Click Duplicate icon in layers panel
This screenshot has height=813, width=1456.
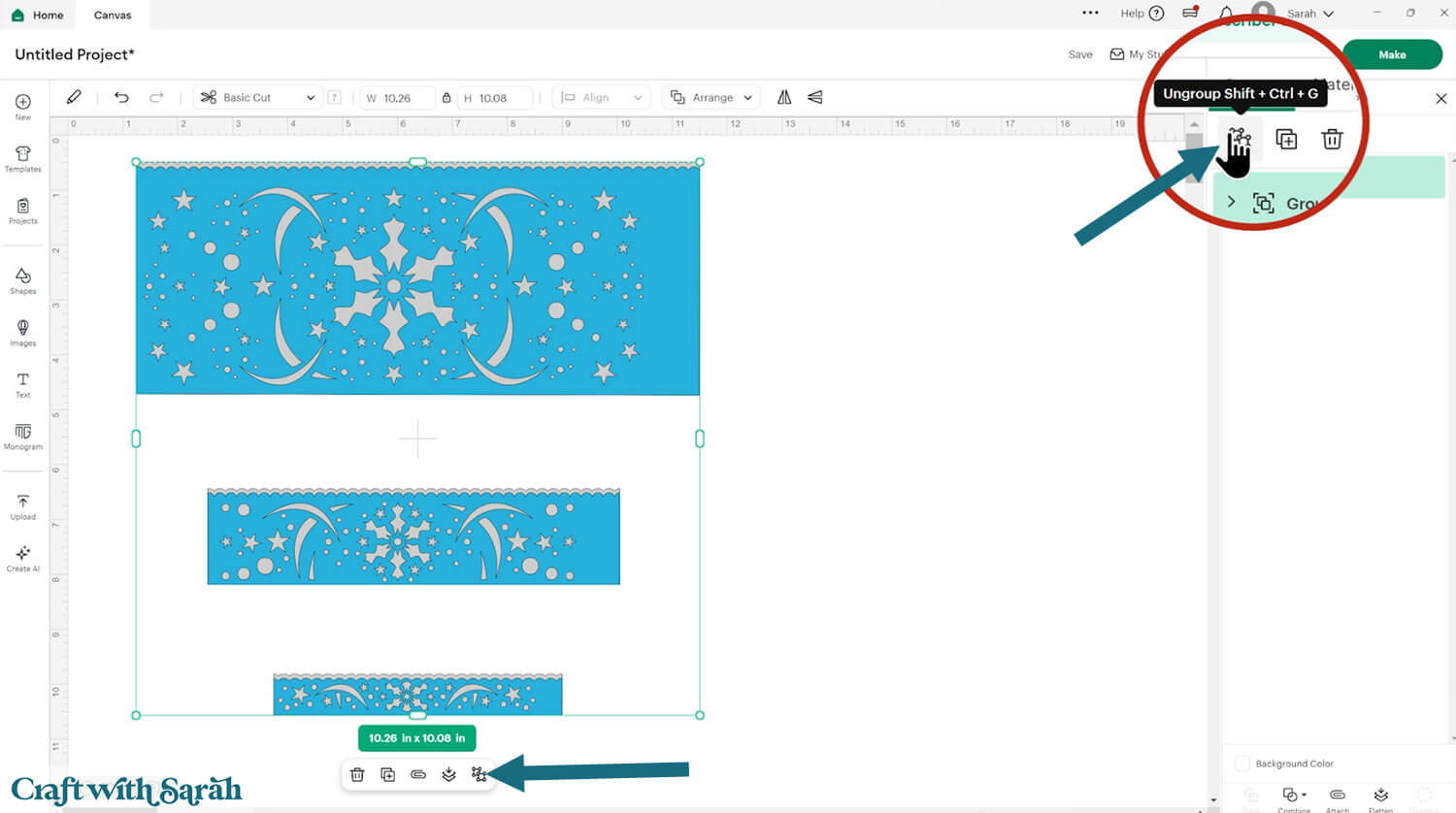[x=1286, y=139]
